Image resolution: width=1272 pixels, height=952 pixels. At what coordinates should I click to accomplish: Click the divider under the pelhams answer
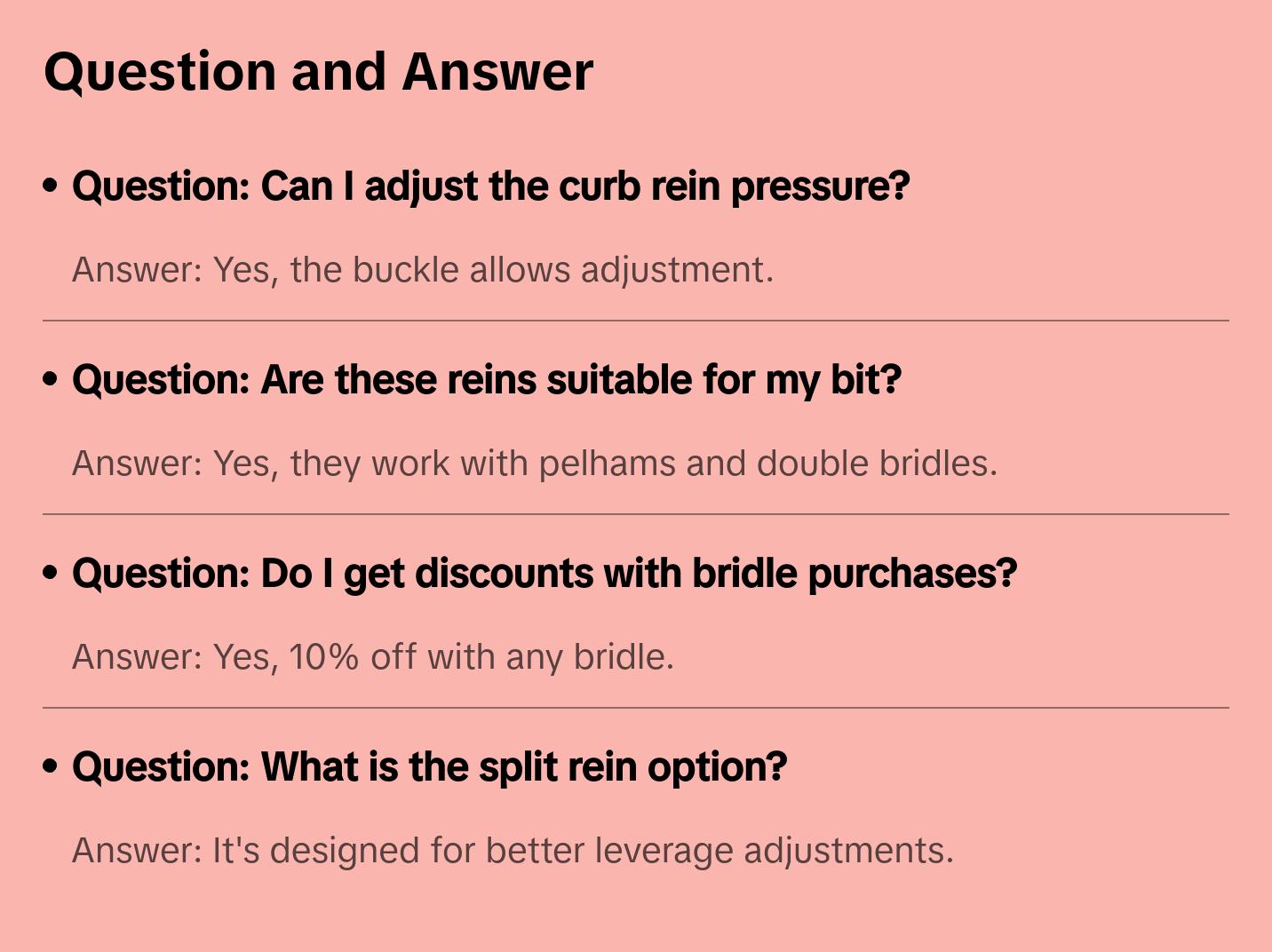coord(636,514)
